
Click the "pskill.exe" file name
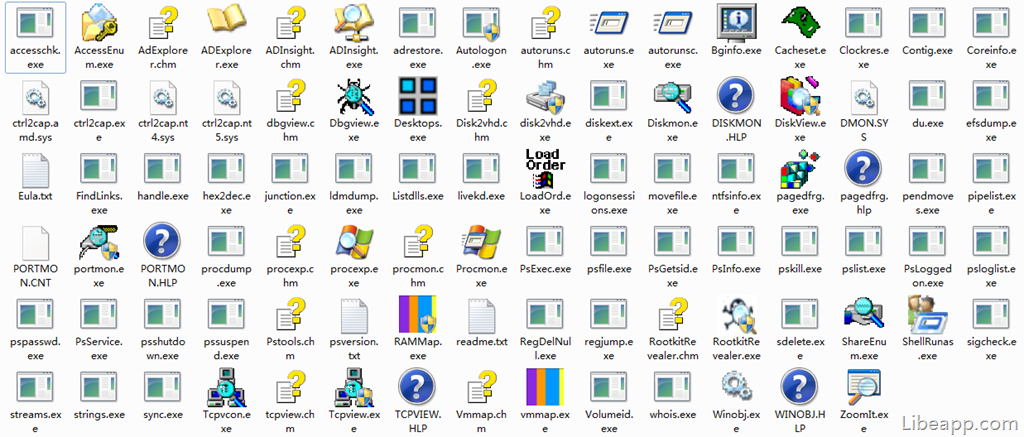800,269
